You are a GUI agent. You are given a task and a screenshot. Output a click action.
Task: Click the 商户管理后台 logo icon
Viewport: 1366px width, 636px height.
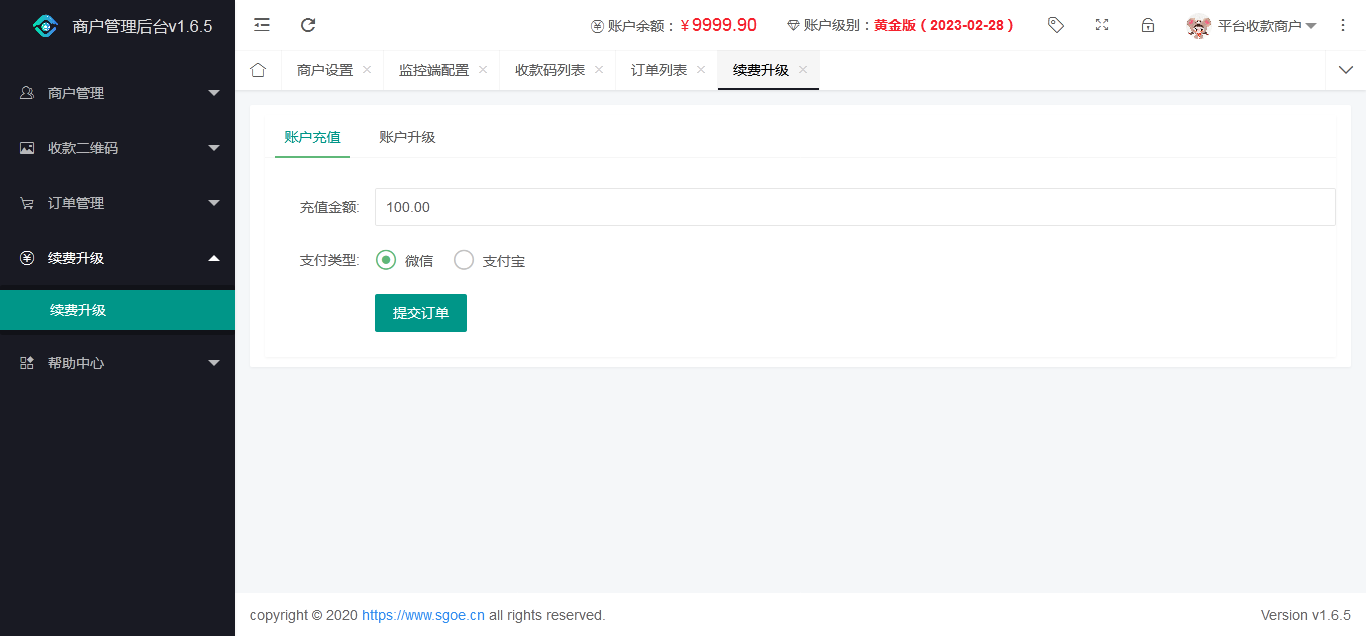(45, 25)
